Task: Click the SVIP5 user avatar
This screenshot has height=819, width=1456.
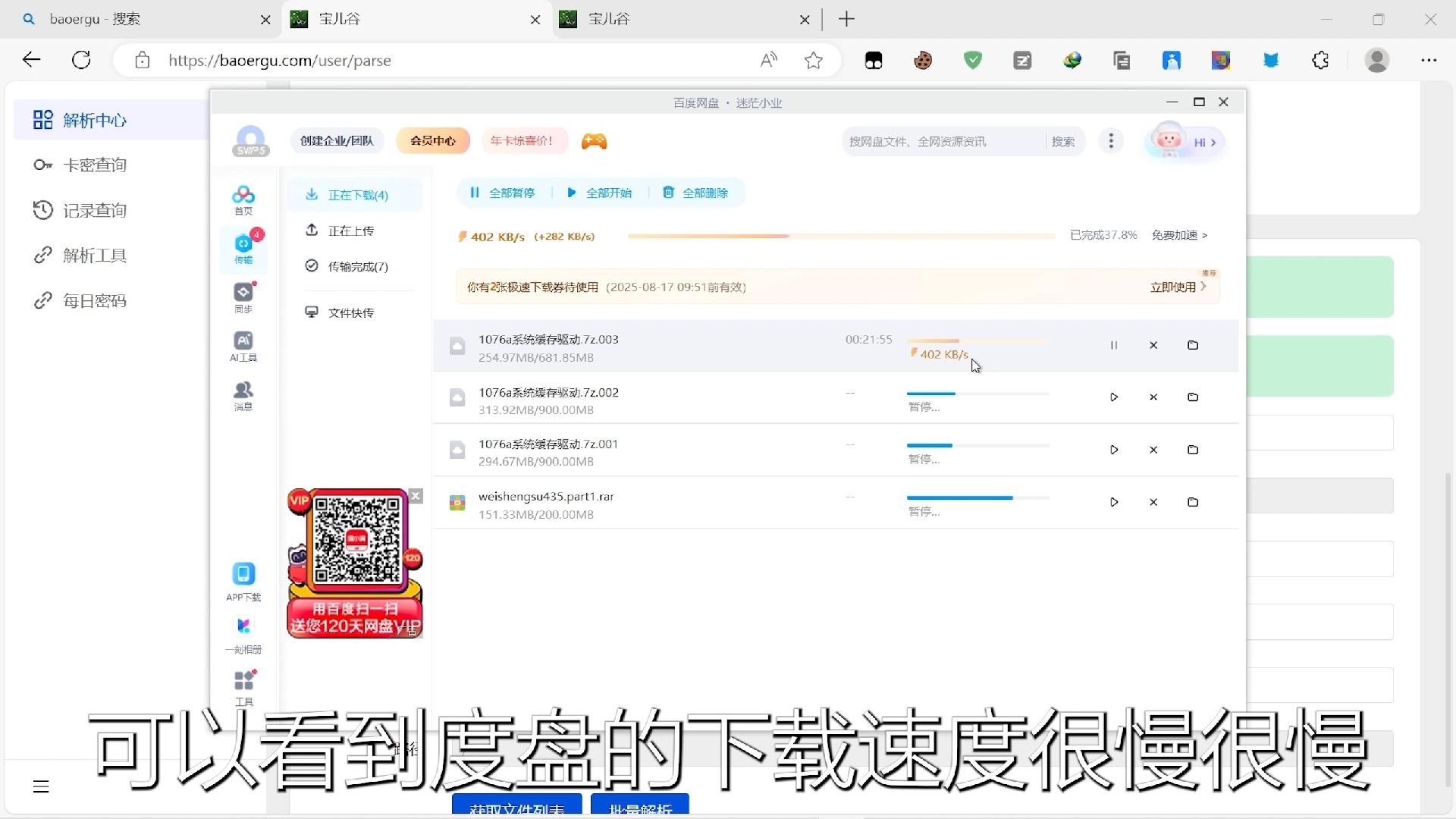Action: pos(250,141)
